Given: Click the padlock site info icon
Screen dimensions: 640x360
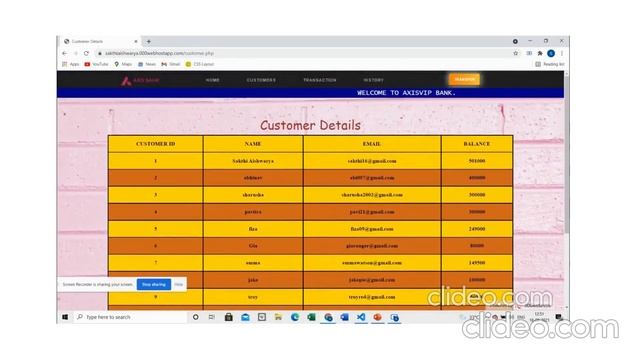Looking at the screenshot, I should (x=99, y=53).
